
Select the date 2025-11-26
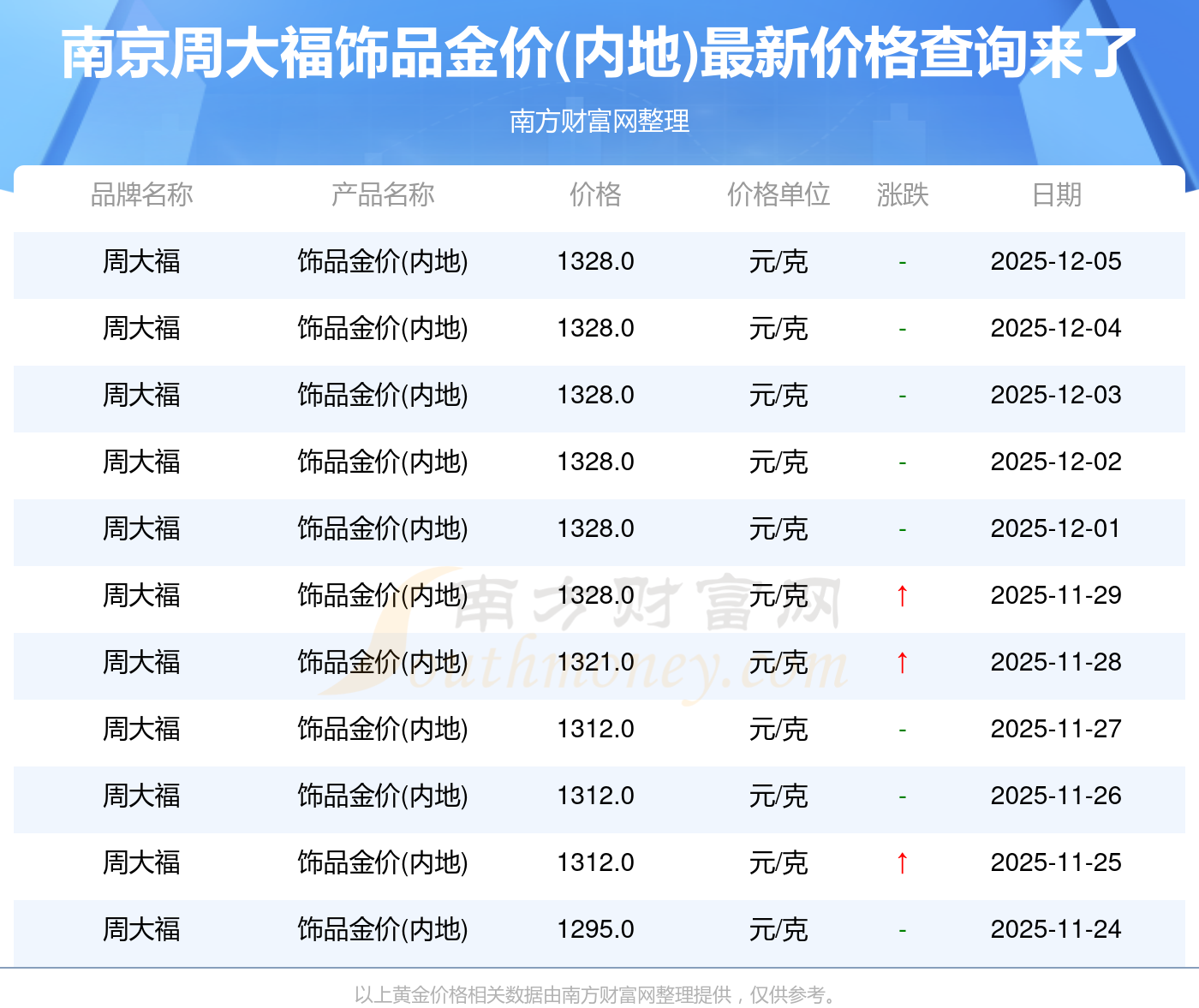pos(1056,796)
